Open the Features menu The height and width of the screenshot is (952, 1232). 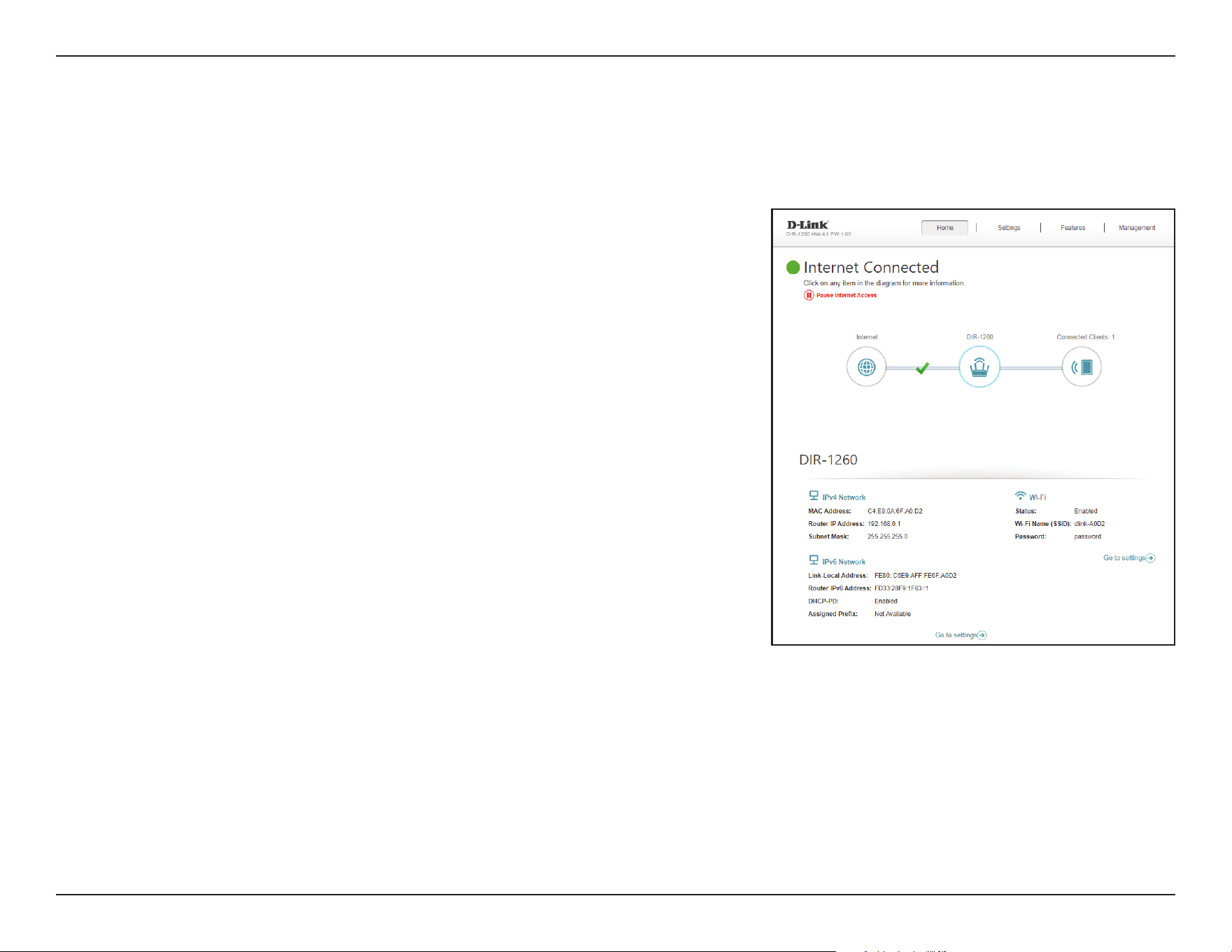1072,228
